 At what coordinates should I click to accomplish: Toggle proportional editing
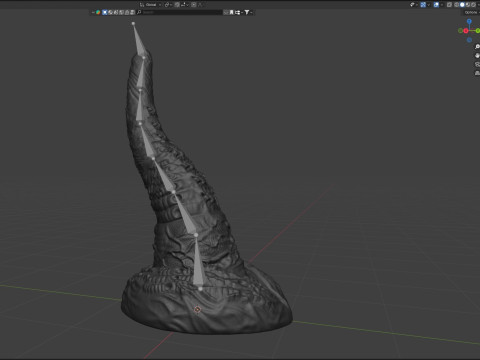pos(194,5)
